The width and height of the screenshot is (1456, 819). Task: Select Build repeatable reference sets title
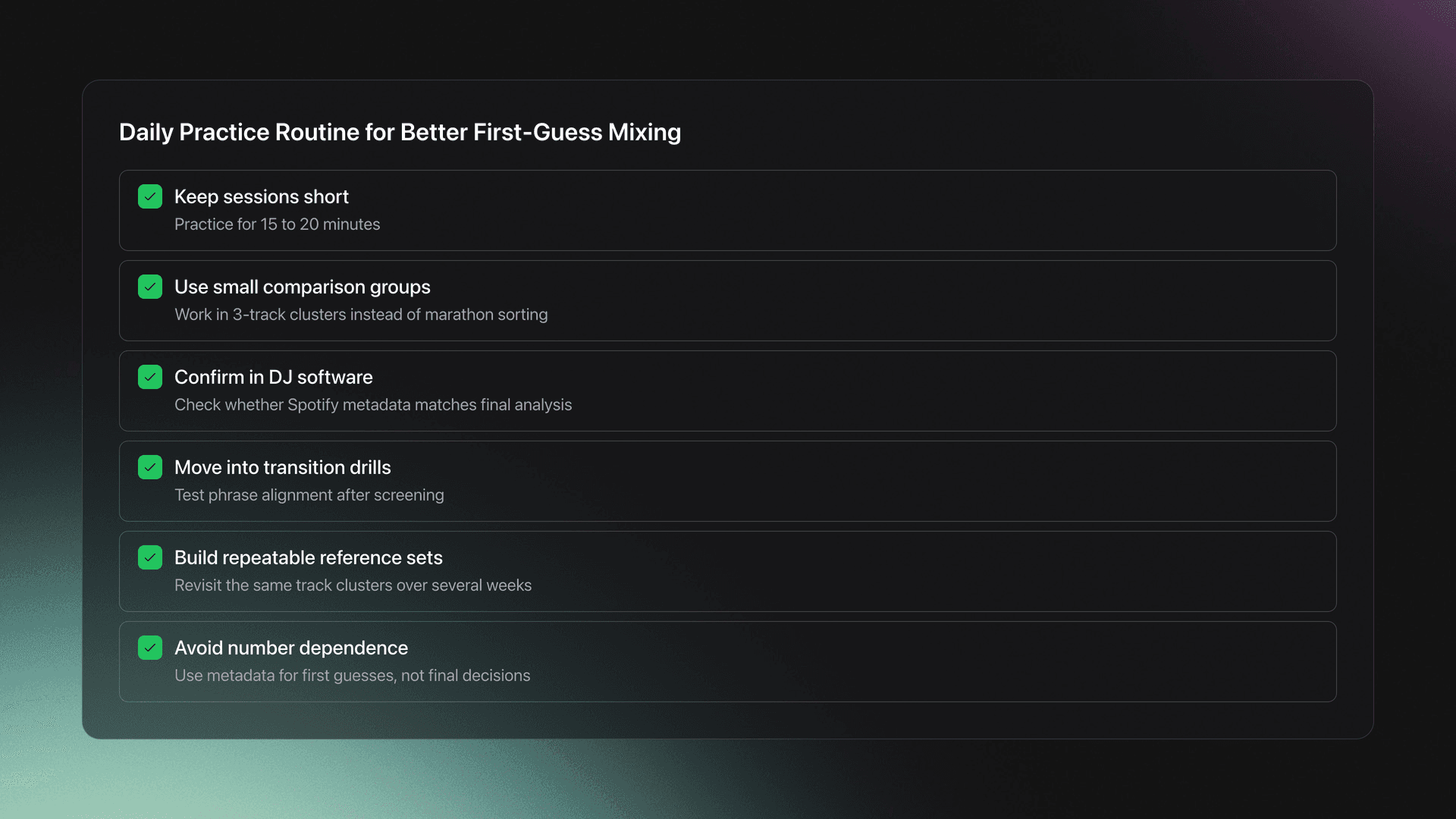coord(308,557)
